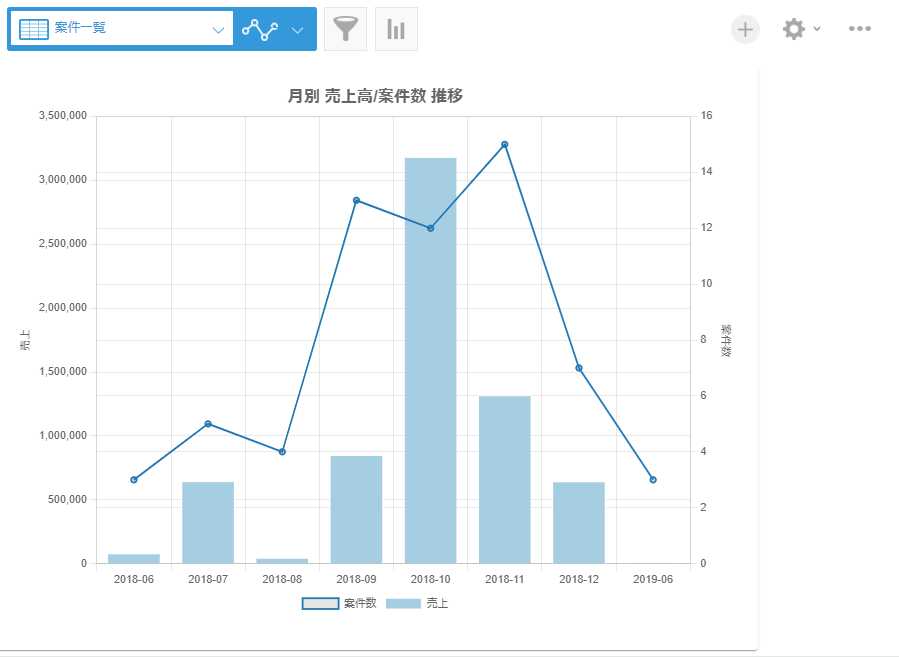This screenshot has height=657, width=899.
Task: Click the 2018-07 sales bar
Action: coord(208,523)
